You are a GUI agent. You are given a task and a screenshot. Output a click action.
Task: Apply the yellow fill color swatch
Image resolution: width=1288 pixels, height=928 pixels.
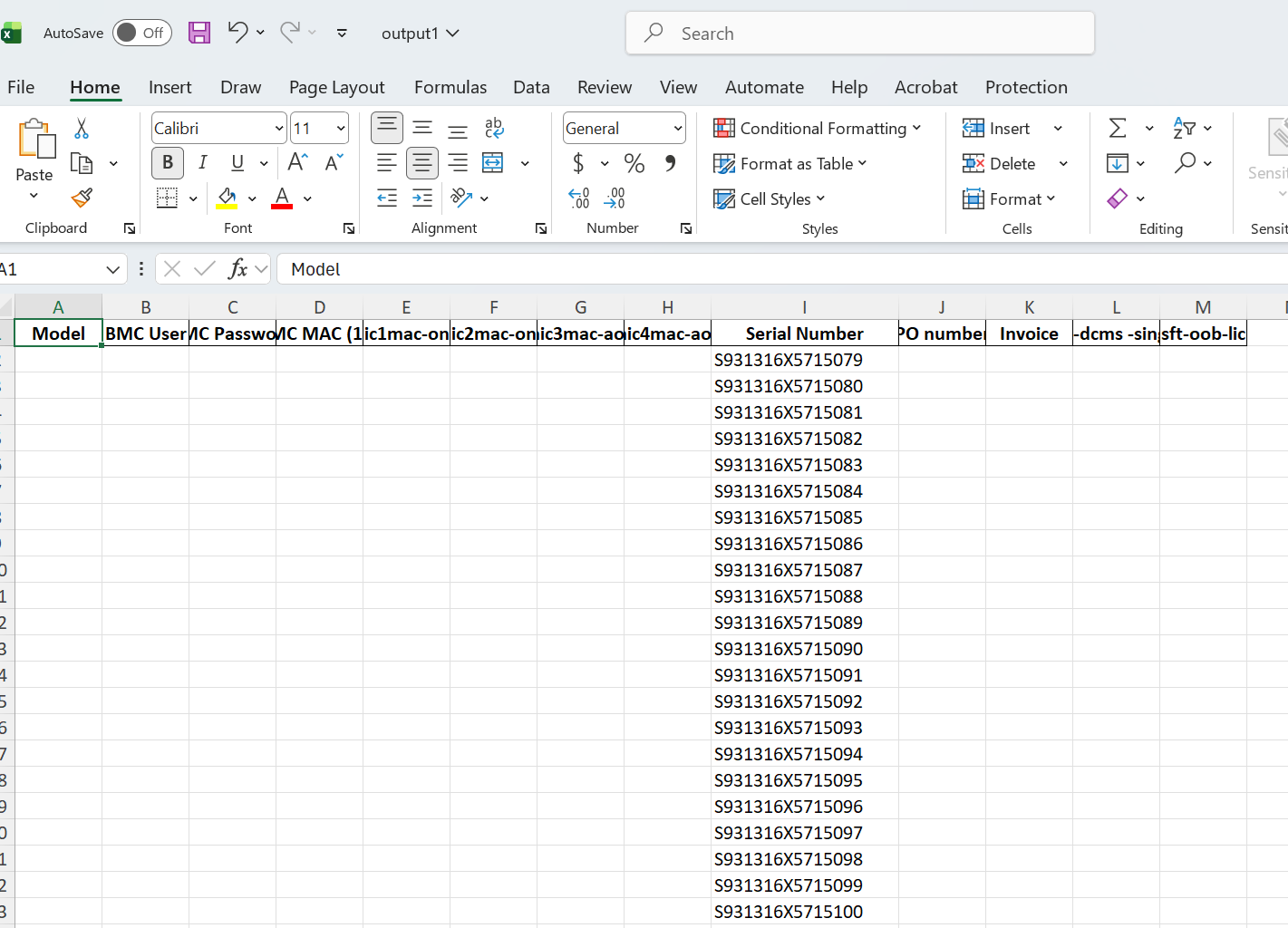click(227, 198)
